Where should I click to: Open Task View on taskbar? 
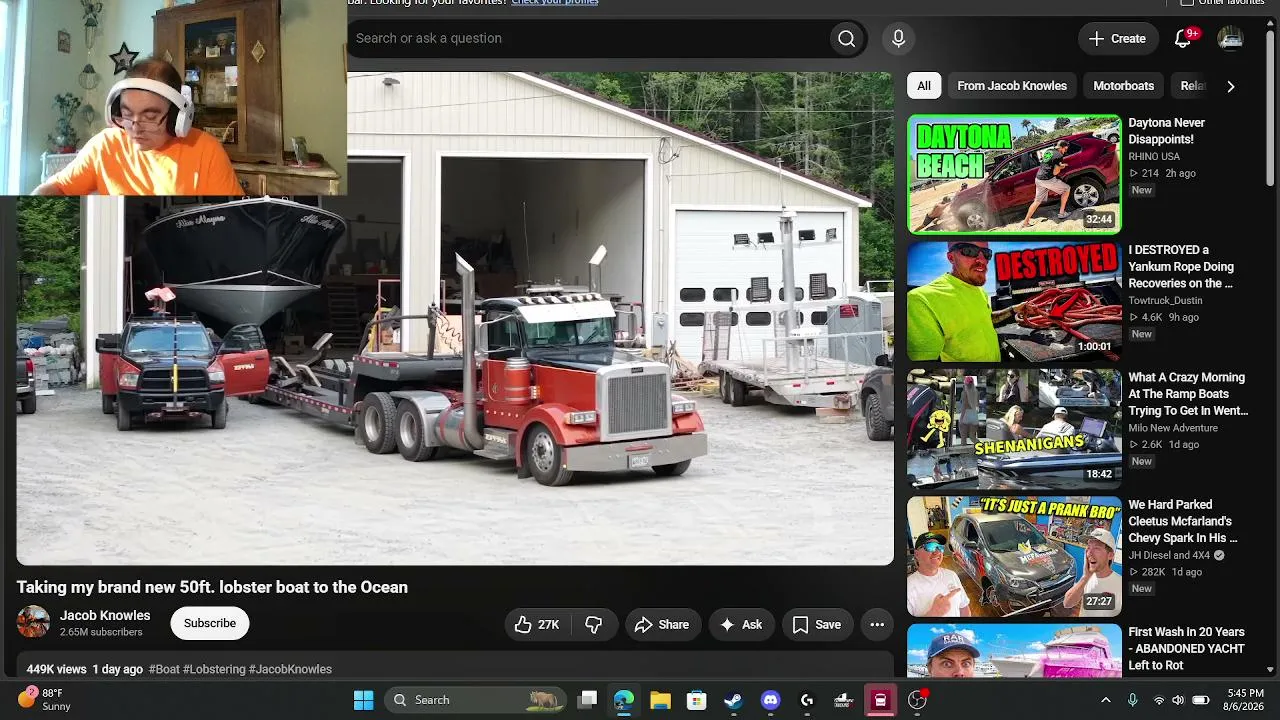[x=587, y=700]
